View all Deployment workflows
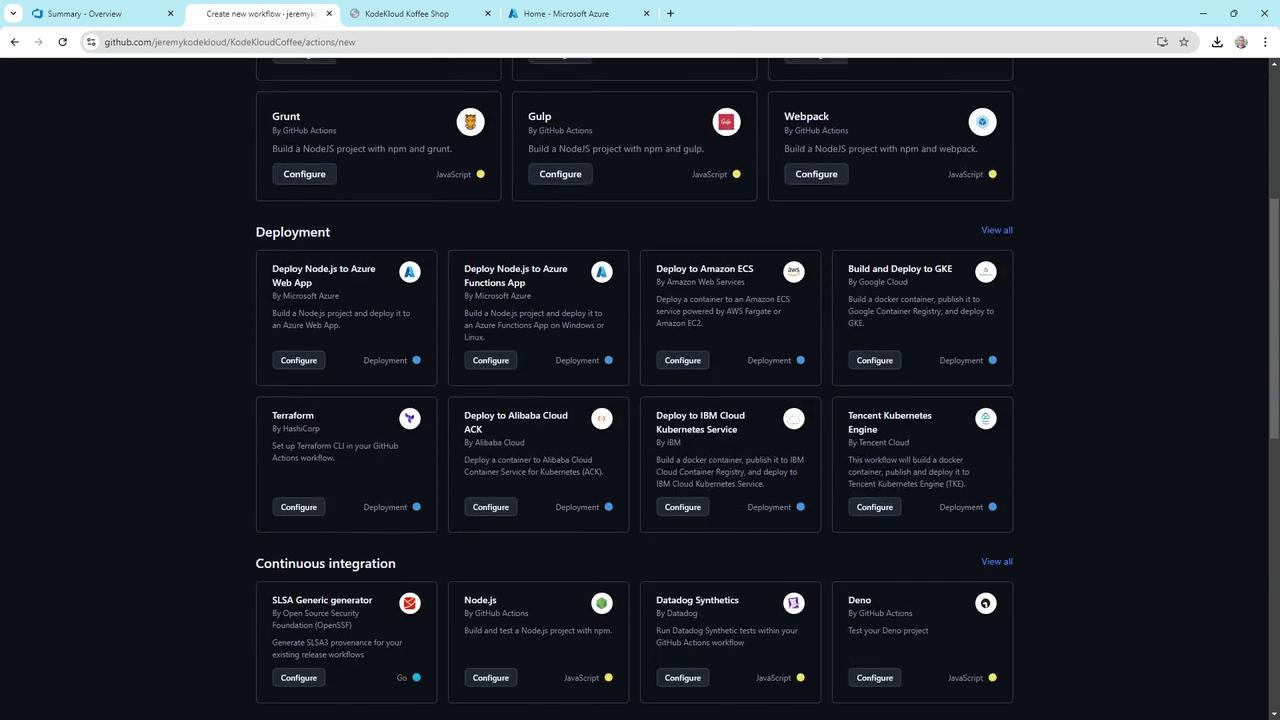Viewport: 1280px width, 720px height. click(996, 230)
